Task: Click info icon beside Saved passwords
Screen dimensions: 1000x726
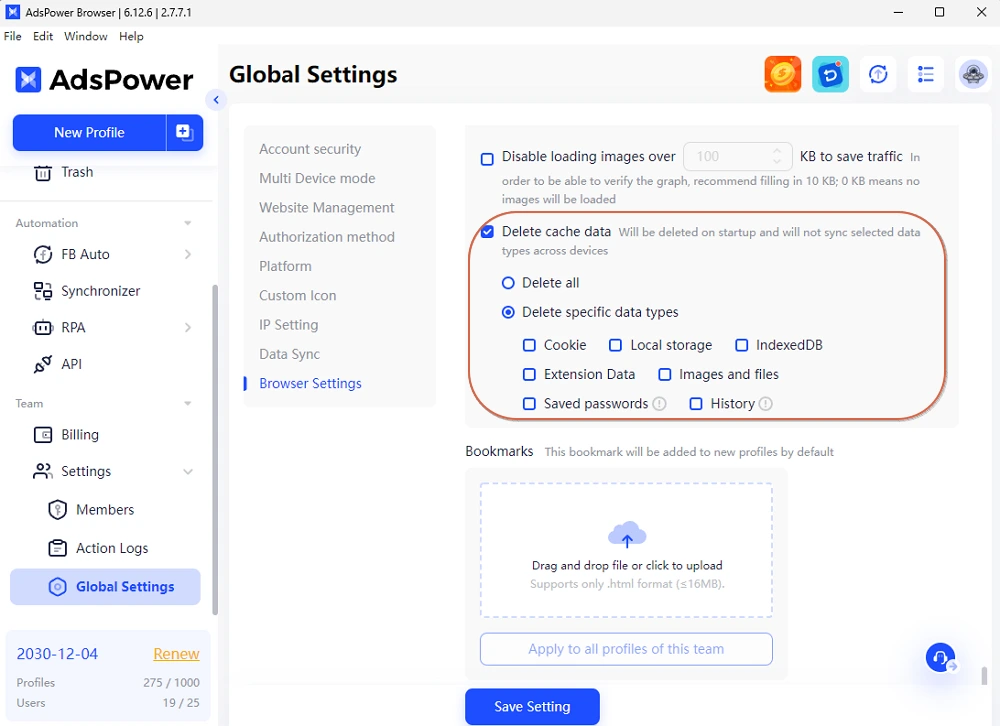Action: coord(659,404)
